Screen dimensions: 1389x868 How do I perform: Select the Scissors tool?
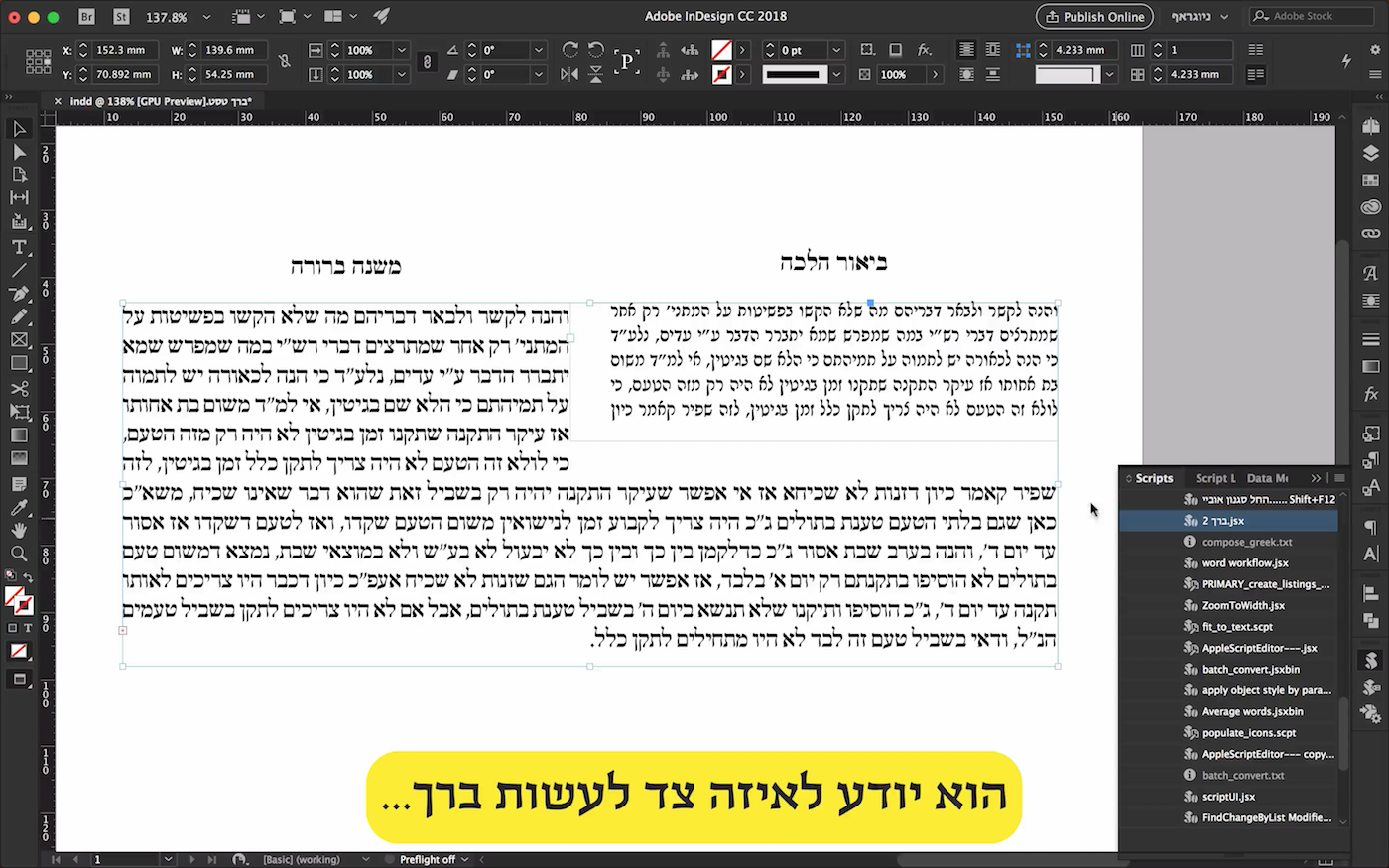pos(18,388)
